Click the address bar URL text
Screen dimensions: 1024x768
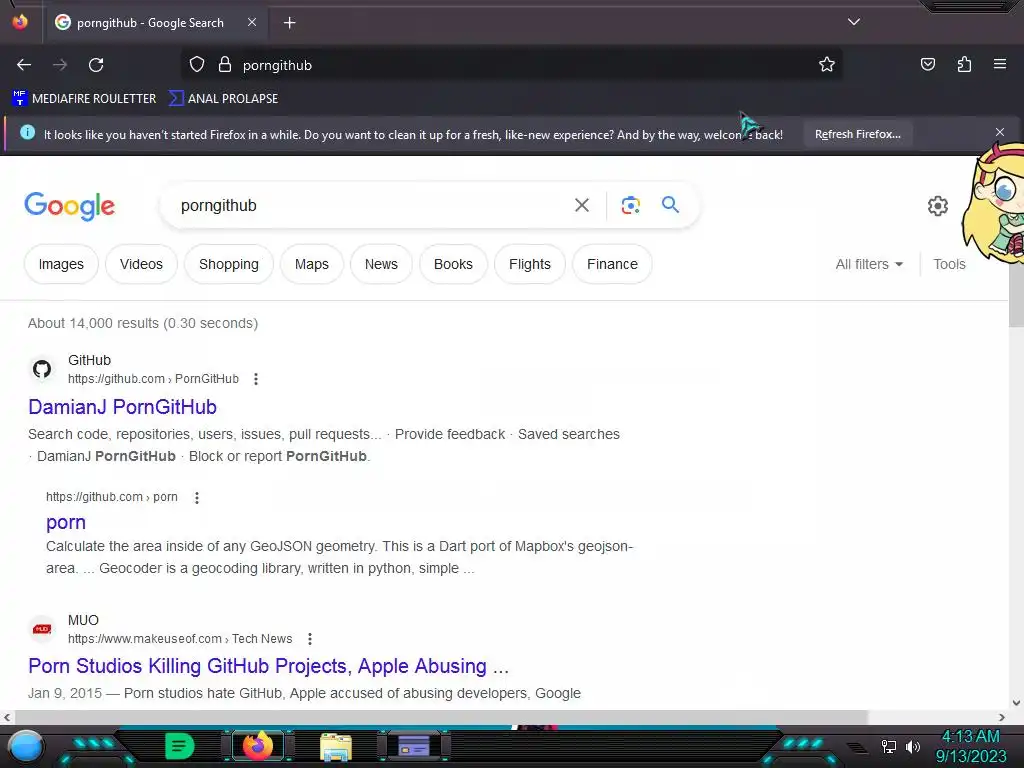pyautogui.click(x=277, y=65)
